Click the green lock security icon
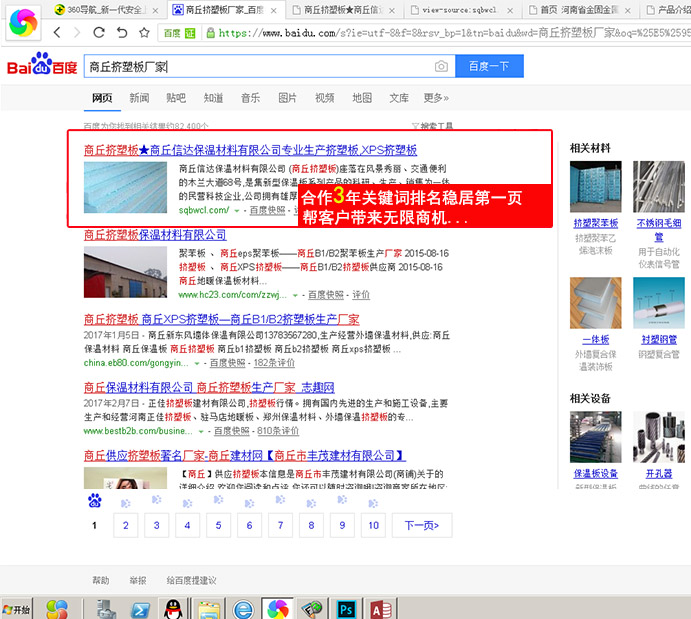This screenshot has width=691, height=619. coord(211,33)
